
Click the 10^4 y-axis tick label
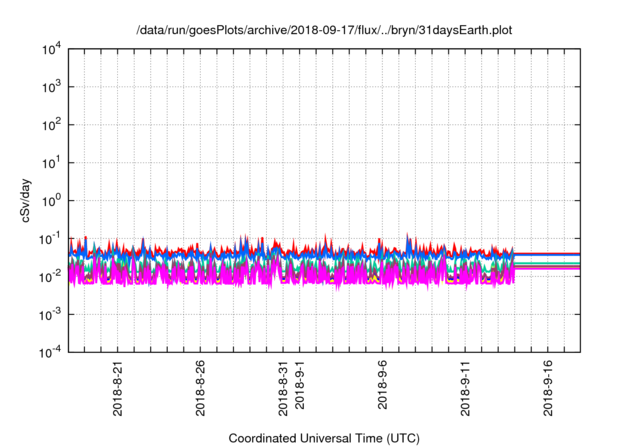(52, 49)
